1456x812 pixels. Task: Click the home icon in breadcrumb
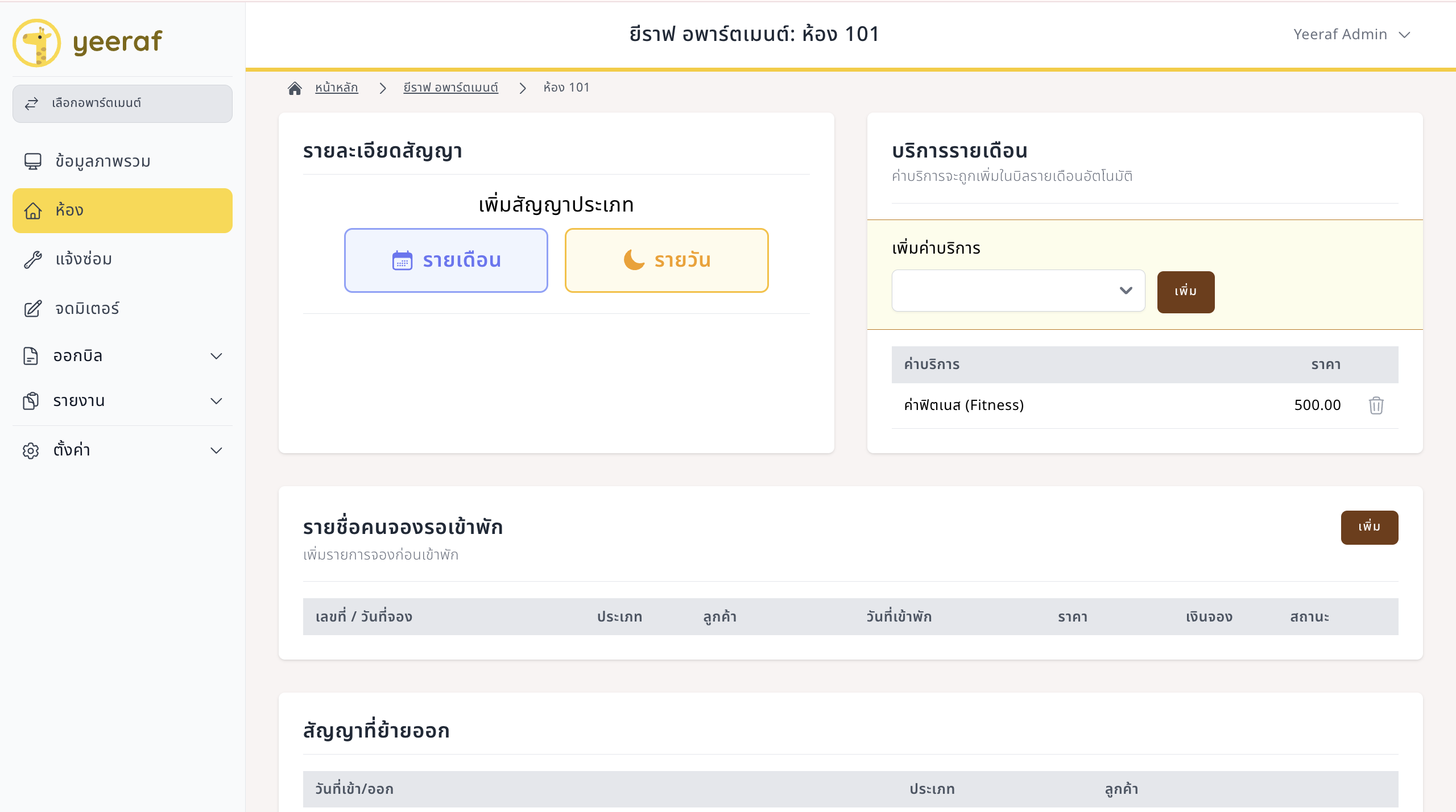(x=295, y=88)
